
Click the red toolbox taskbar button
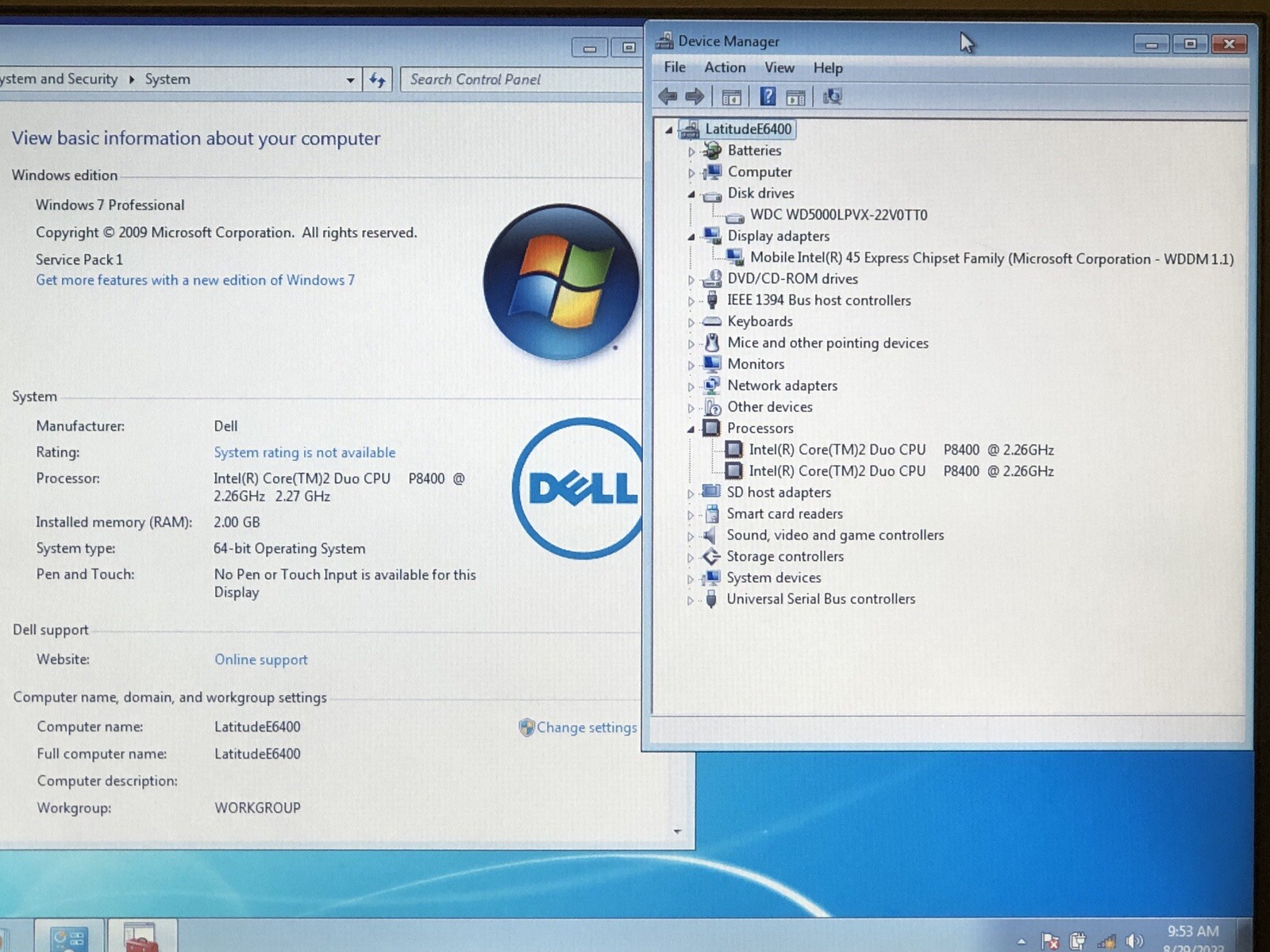coord(141,937)
